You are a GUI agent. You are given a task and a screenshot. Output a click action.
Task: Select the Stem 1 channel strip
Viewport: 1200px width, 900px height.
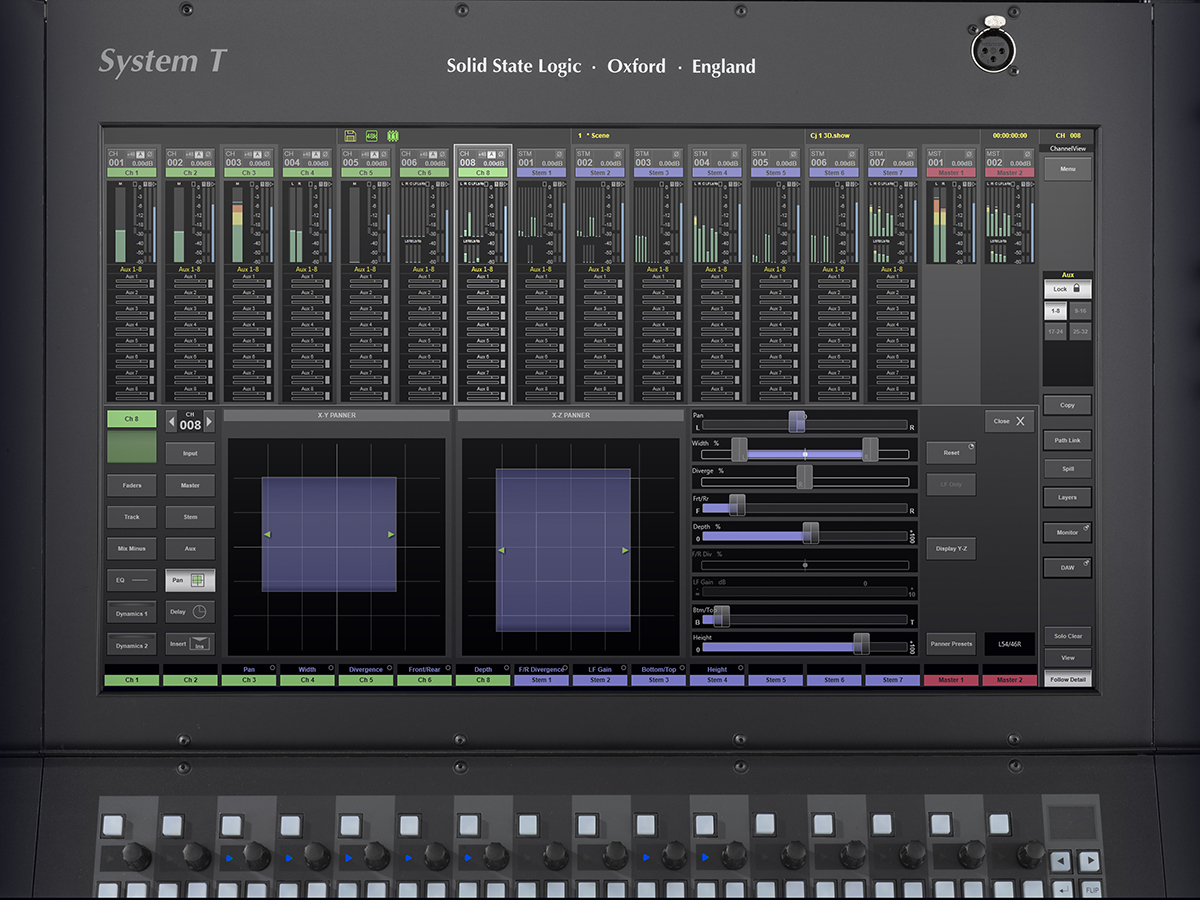[x=540, y=170]
